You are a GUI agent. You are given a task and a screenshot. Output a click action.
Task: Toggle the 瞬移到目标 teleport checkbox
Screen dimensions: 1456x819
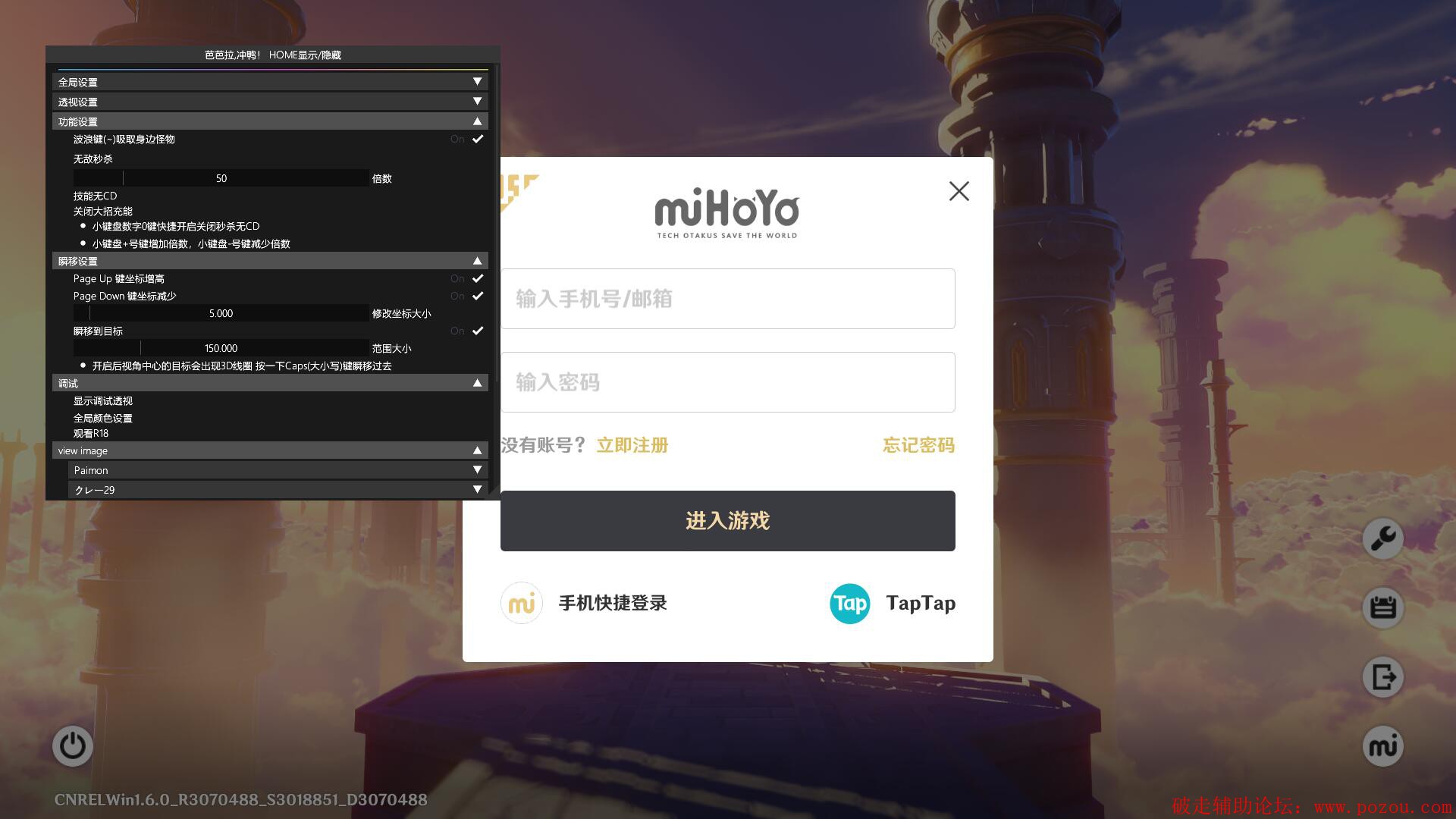[x=478, y=331]
